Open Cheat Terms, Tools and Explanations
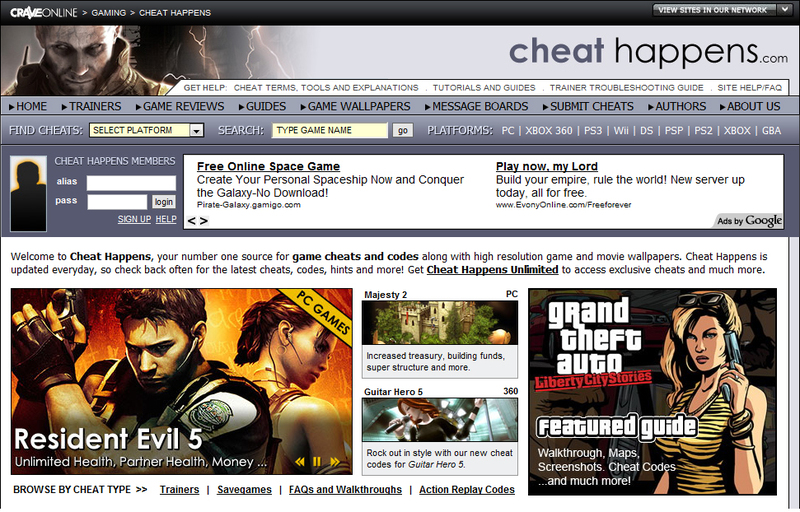 tap(326, 88)
